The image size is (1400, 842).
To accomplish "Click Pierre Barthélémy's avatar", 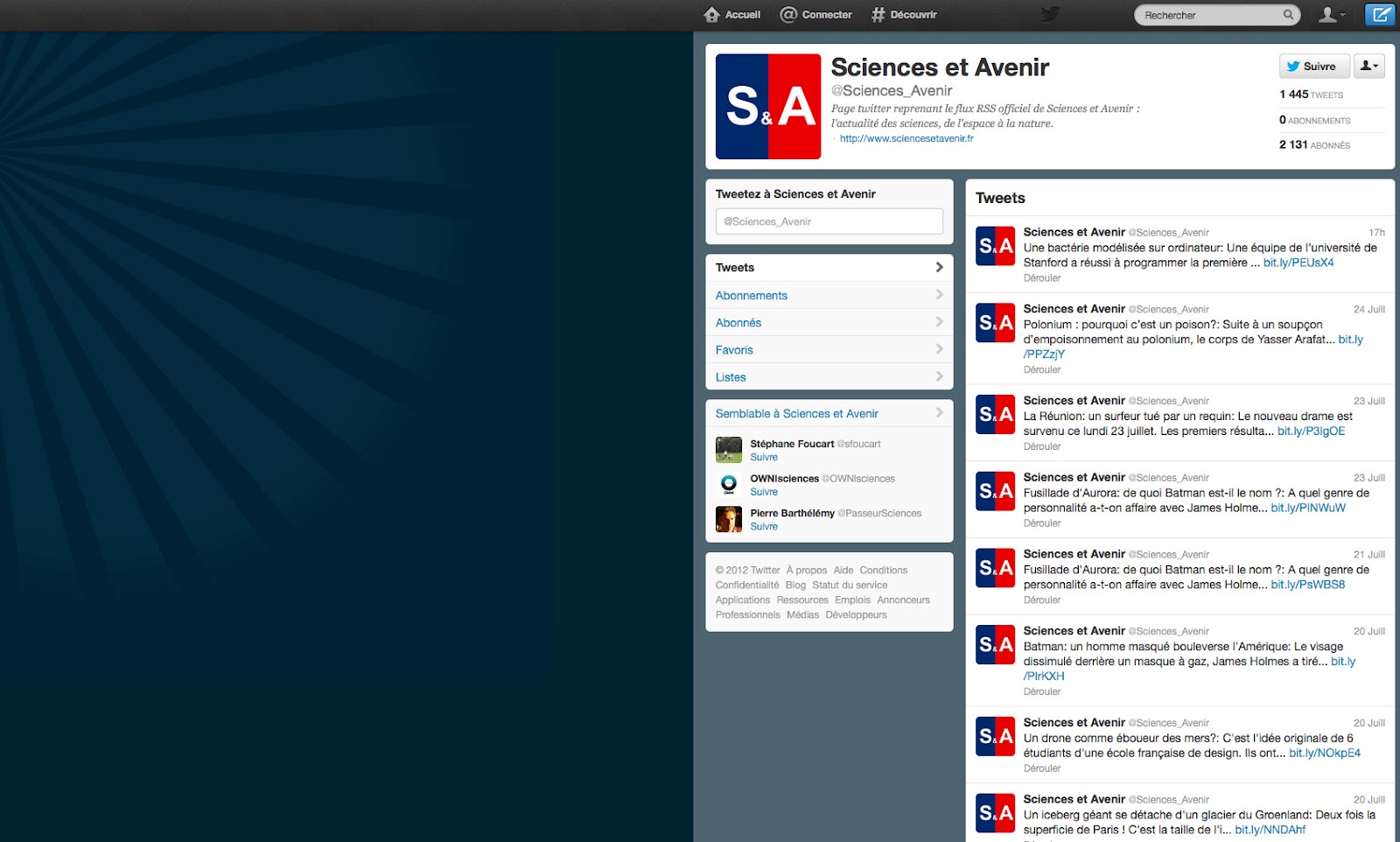I will click(x=729, y=519).
